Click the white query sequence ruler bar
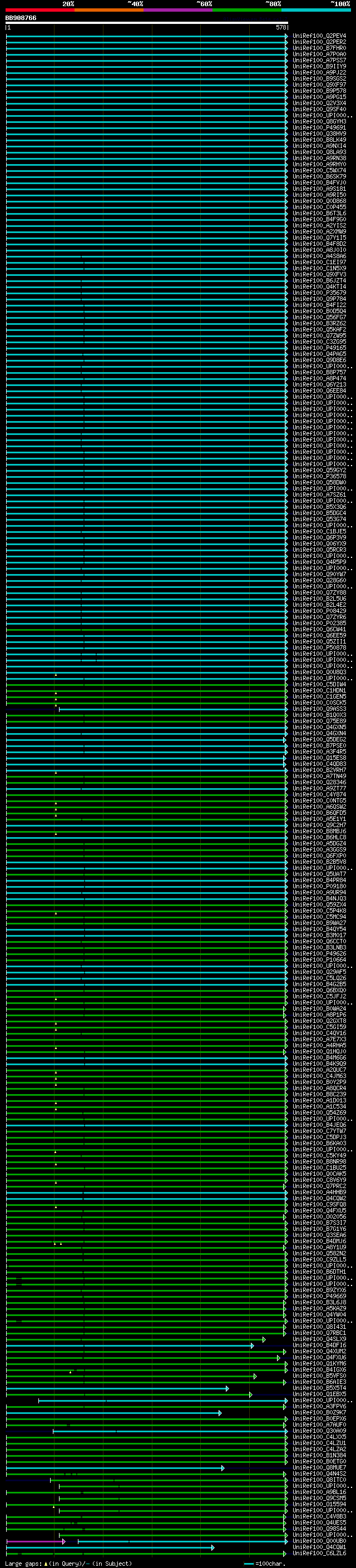Viewport: 356px width, 1568px height. coord(146,22)
